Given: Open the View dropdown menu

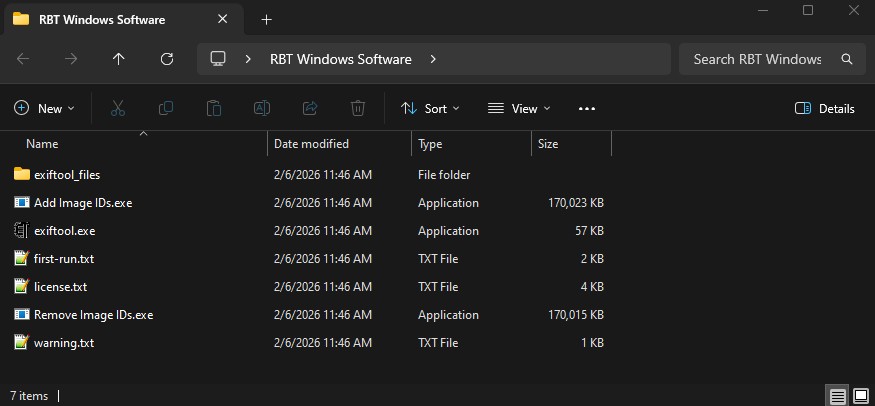Looking at the screenshot, I should [518, 109].
